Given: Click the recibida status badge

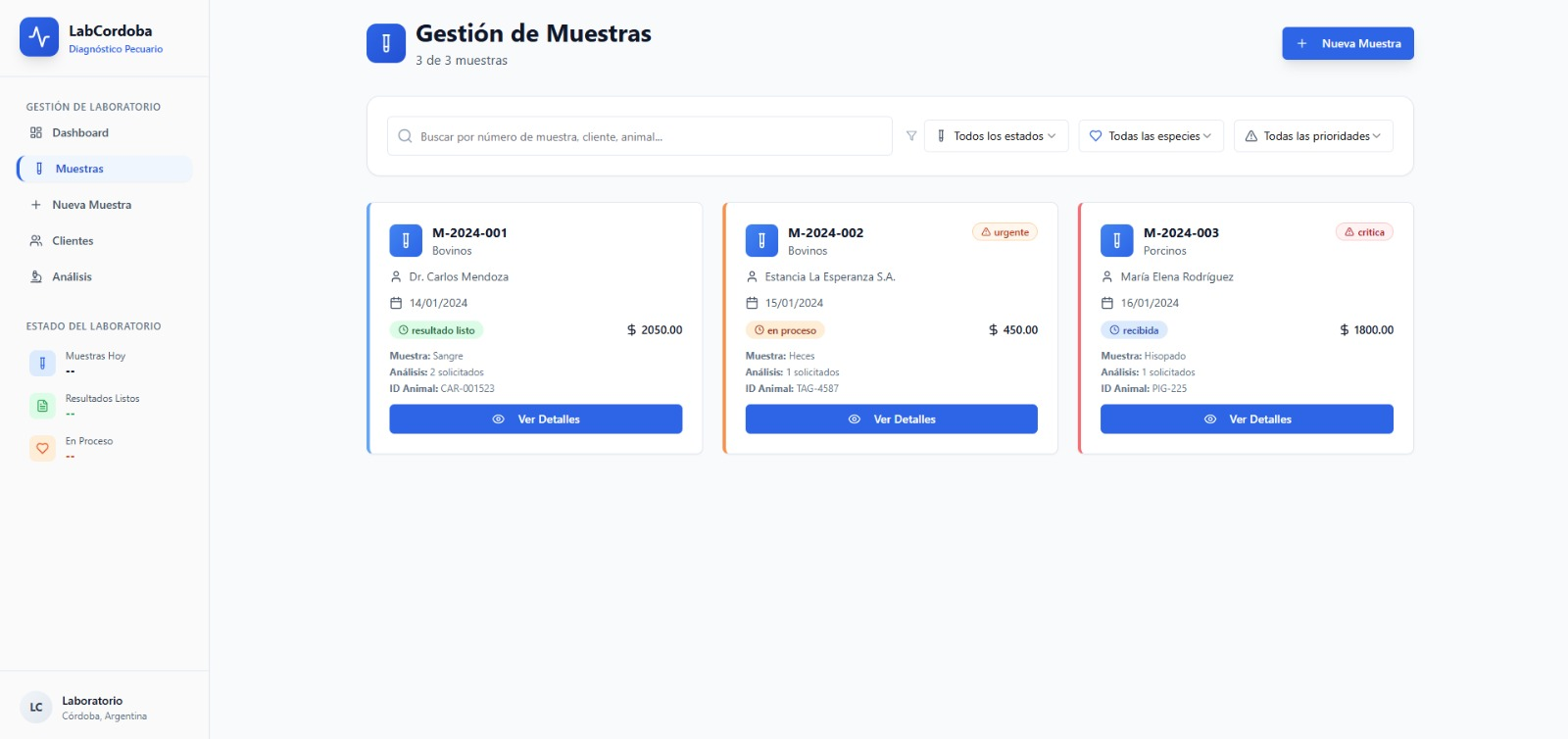Looking at the screenshot, I should 1134,330.
